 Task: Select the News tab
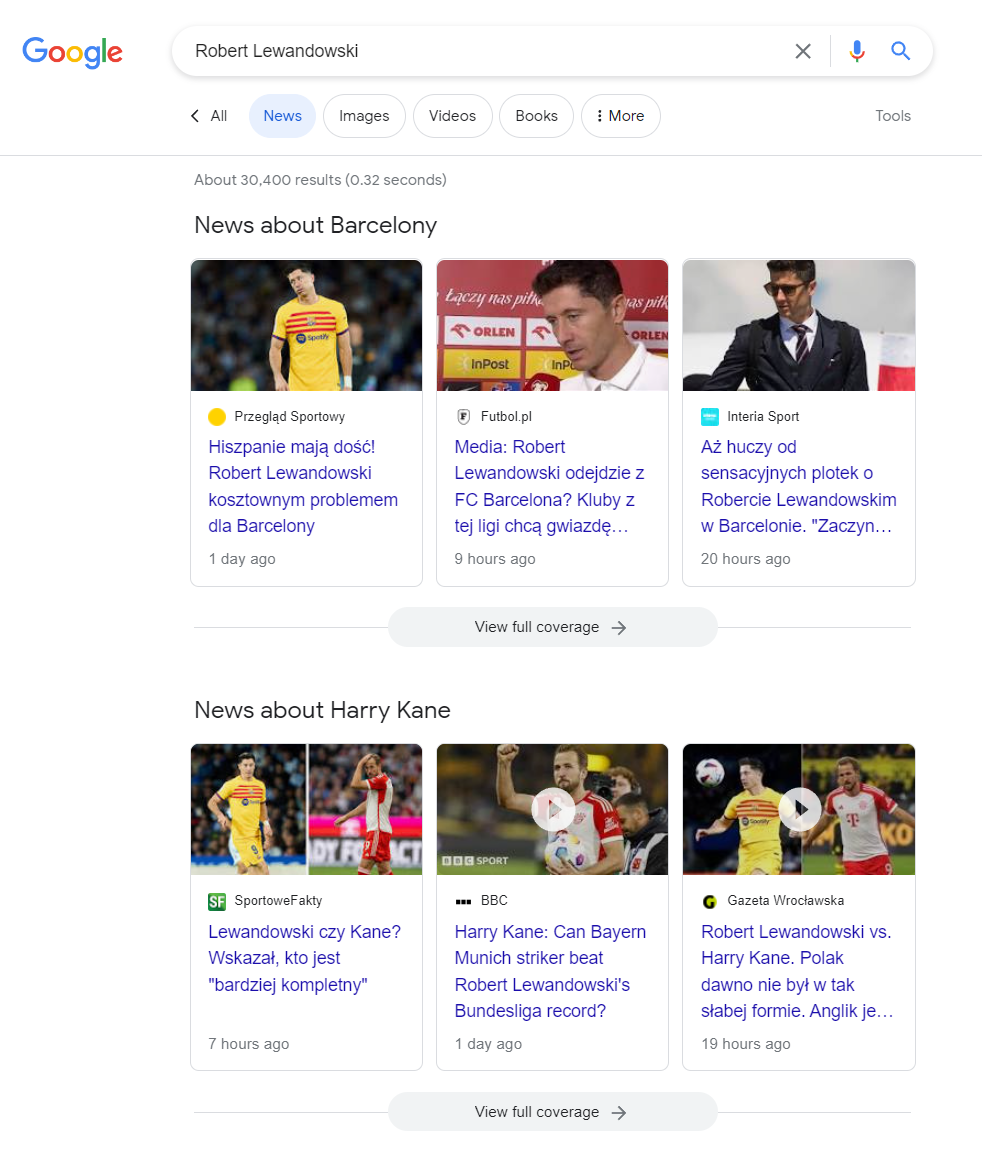click(x=282, y=116)
